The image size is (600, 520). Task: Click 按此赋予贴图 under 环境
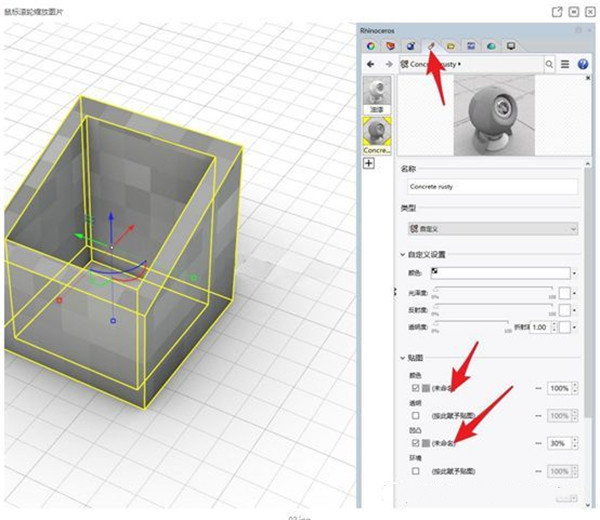pos(453,471)
